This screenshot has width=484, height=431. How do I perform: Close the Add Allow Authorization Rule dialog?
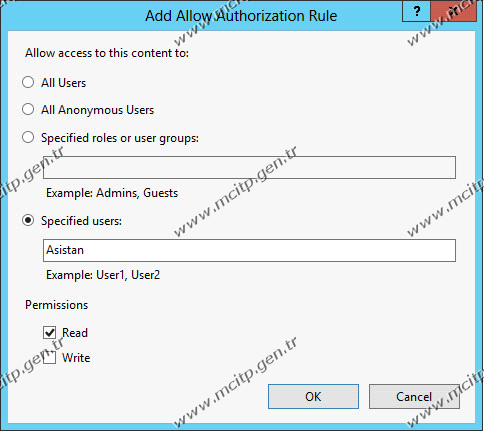point(454,11)
